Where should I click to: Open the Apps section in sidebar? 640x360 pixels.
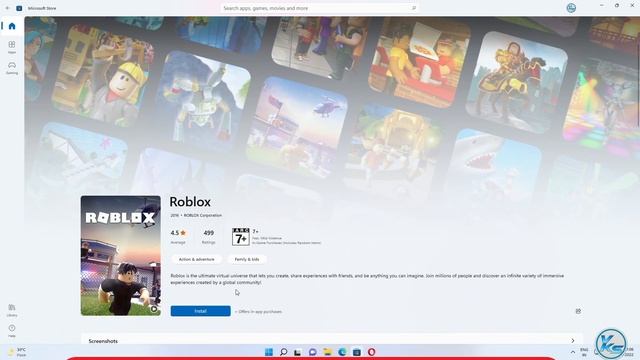[x=12, y=47]
